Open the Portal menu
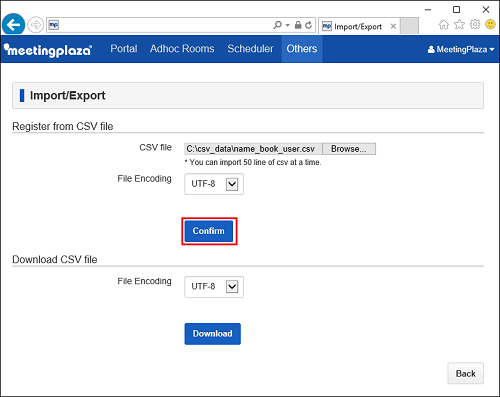 (x=124, y=49)
